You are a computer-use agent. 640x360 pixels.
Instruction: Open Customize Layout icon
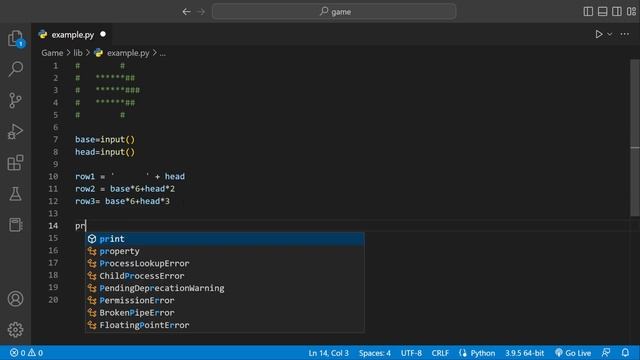[x=631, y=11]
